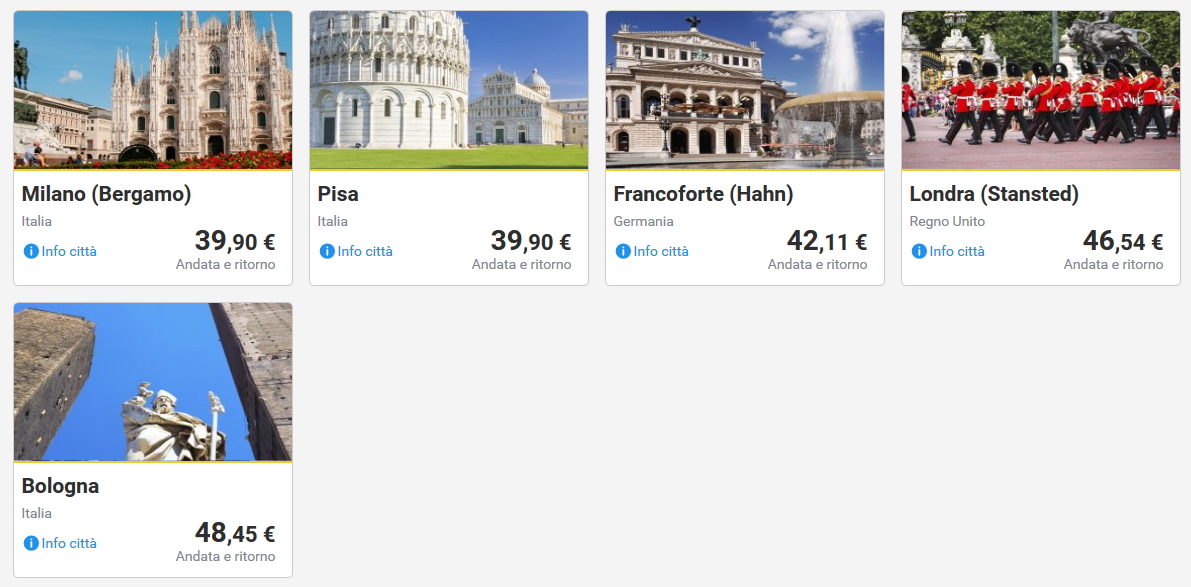Viewport: 1191px width, 587px height.
Task: Open Info città link for Londra (Stansted)
Action: [957, 251]
